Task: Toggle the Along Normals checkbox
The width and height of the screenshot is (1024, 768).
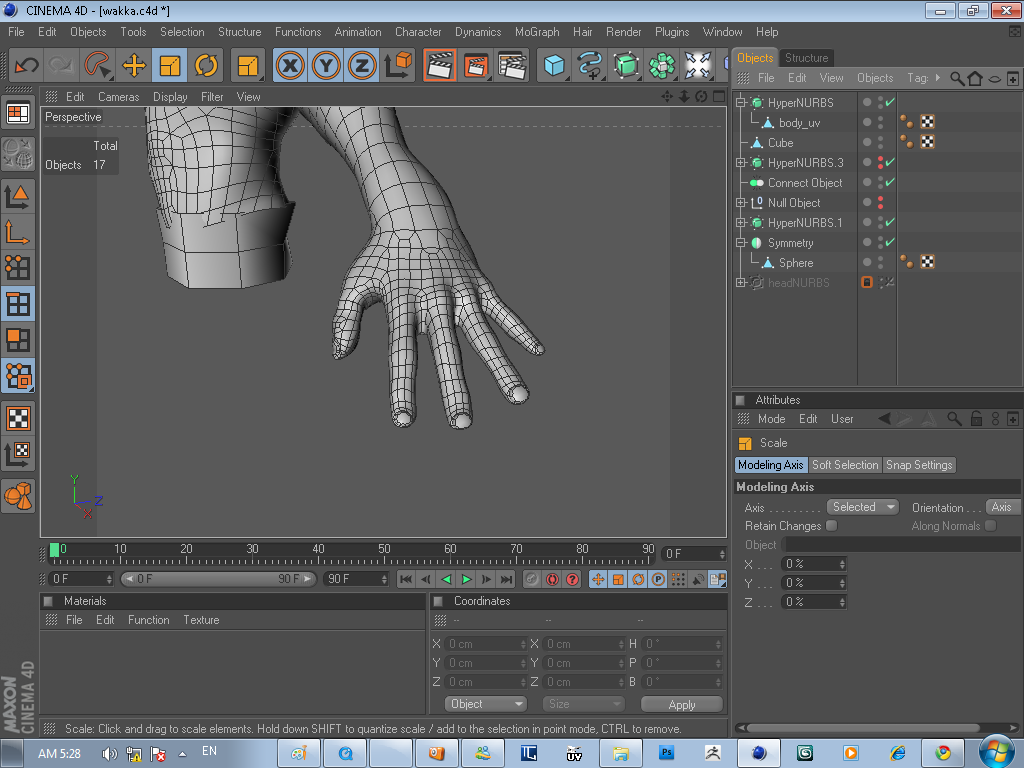Action: [x=991, y=526]
